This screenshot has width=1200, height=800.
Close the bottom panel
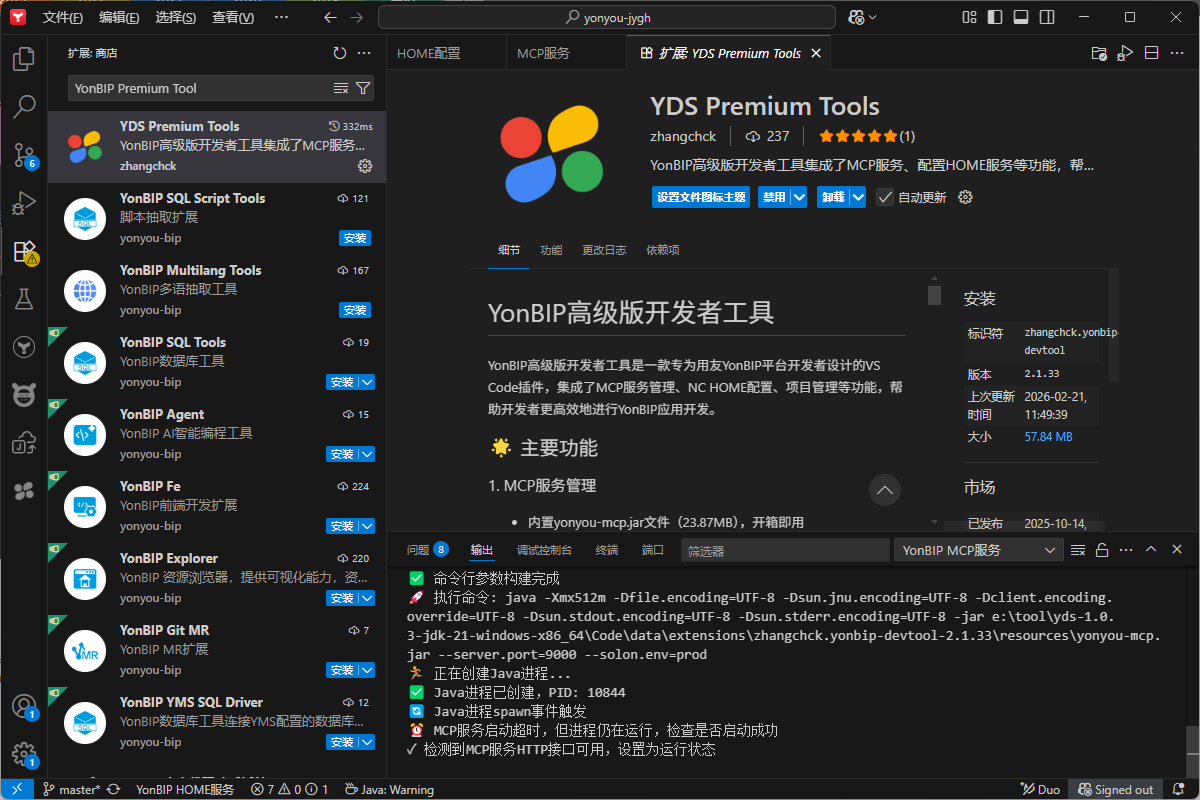1177,550
